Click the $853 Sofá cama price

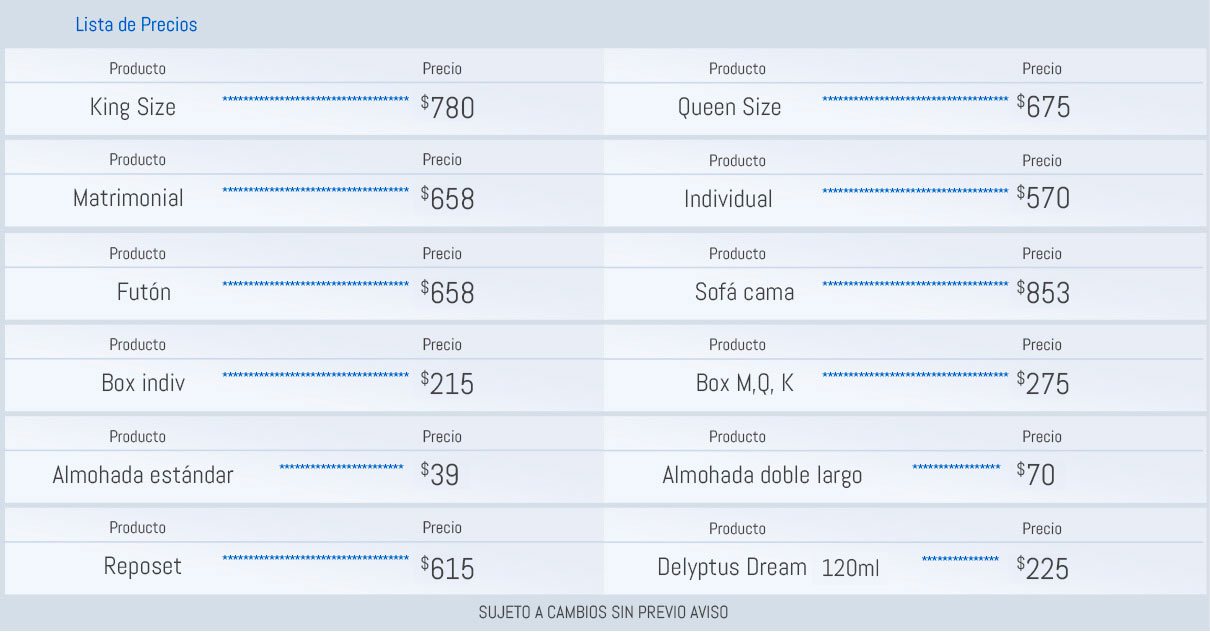click(1043, 292)
